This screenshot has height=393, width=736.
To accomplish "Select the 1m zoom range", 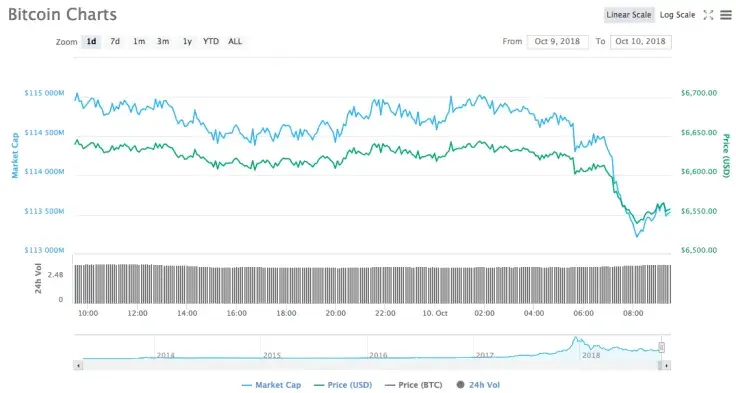I will coord(139,41).
